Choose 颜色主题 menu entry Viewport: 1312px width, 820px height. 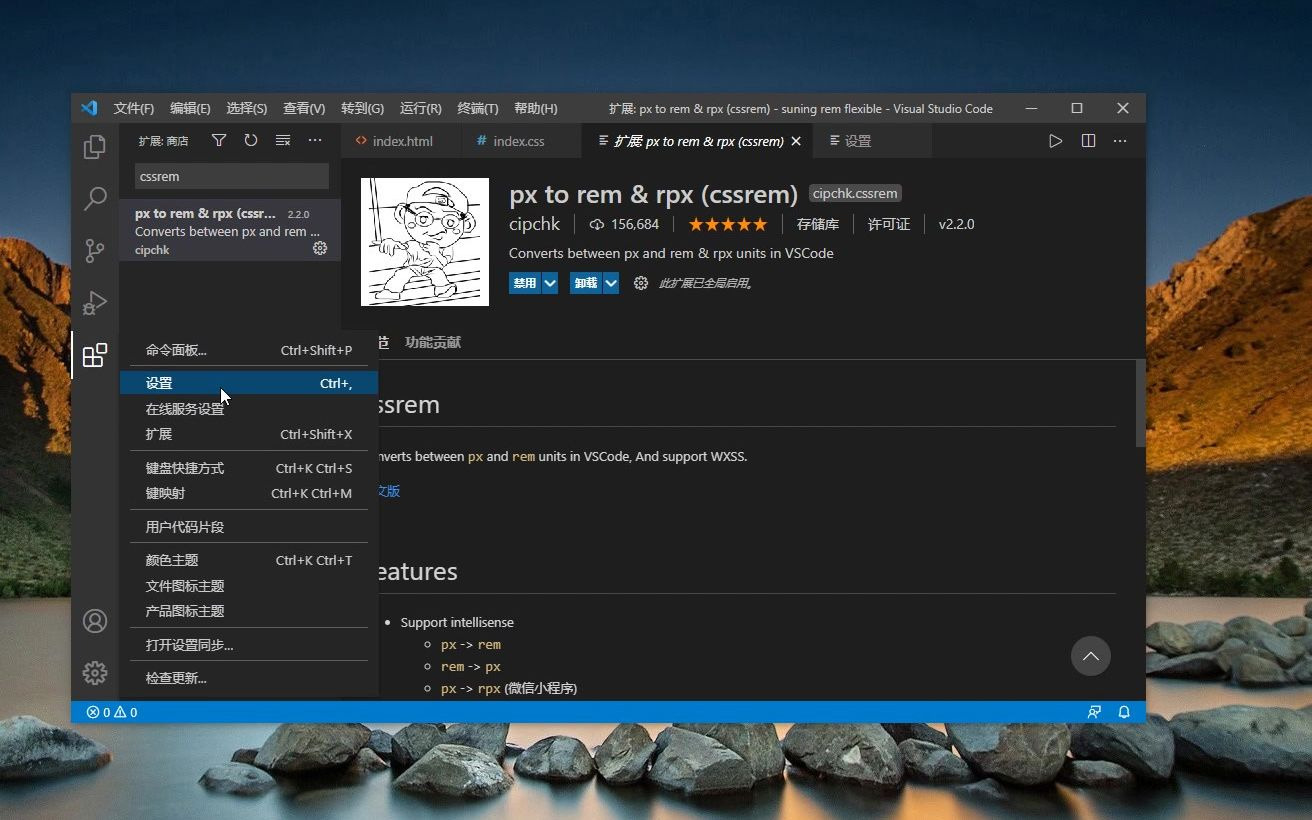coord(249,560)
